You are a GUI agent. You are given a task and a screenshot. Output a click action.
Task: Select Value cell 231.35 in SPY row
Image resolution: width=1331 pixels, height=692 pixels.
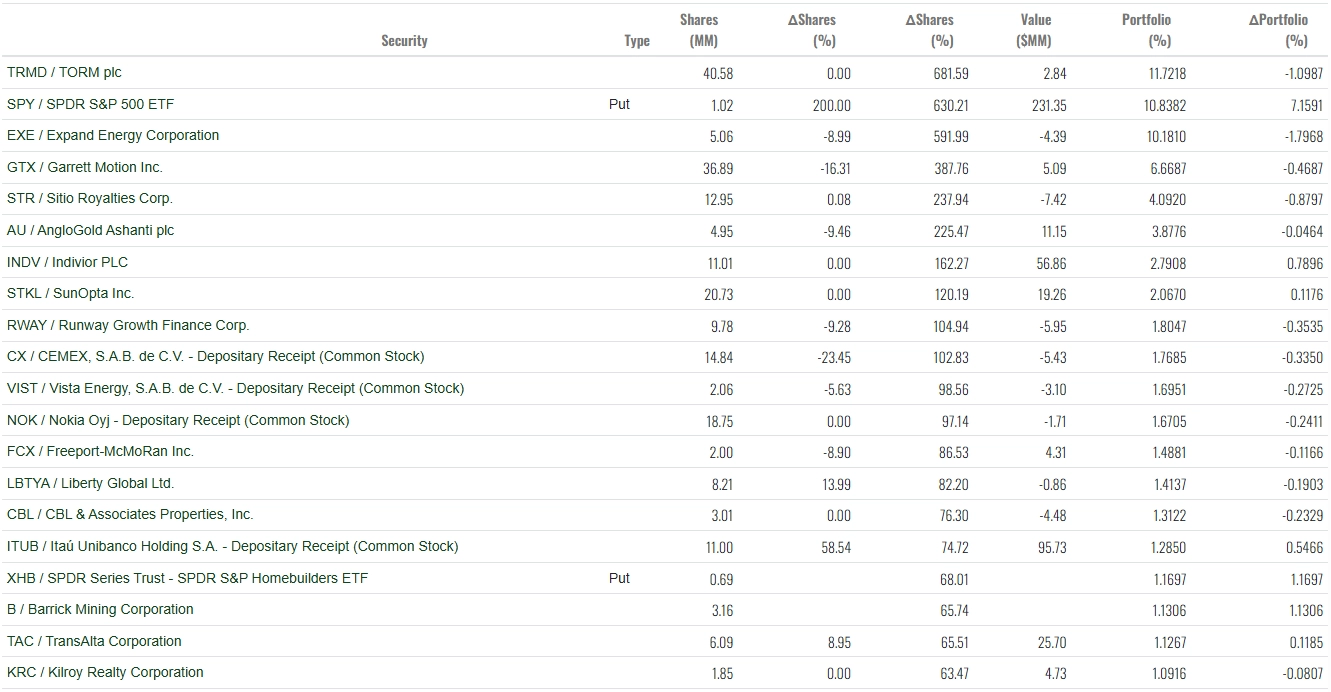tap(1049, 105)
